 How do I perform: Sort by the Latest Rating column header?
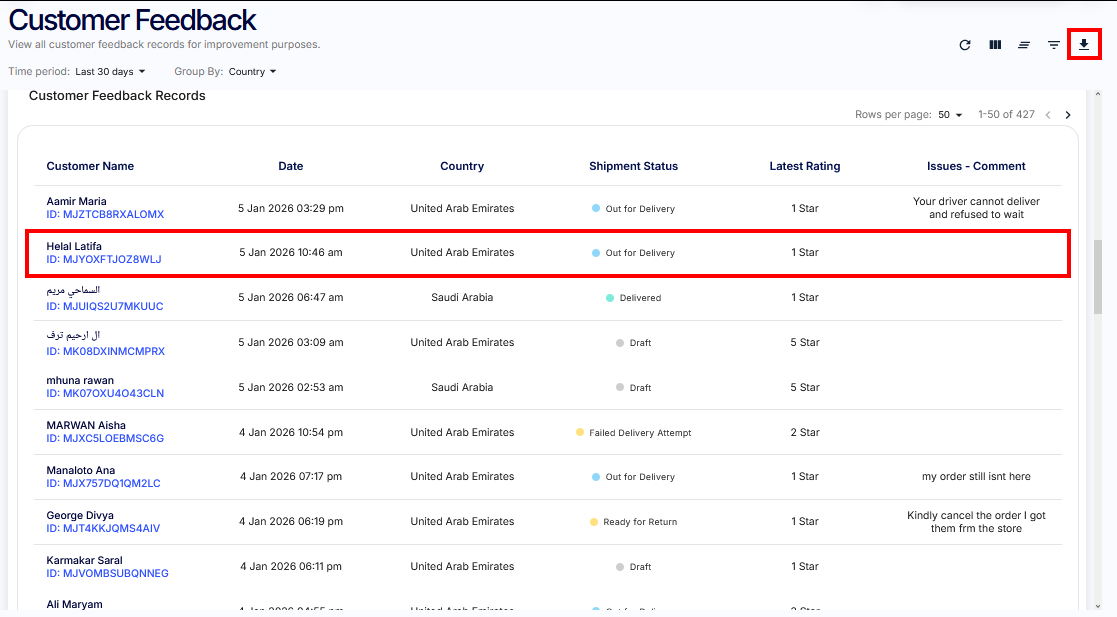[x=804, y=166]
